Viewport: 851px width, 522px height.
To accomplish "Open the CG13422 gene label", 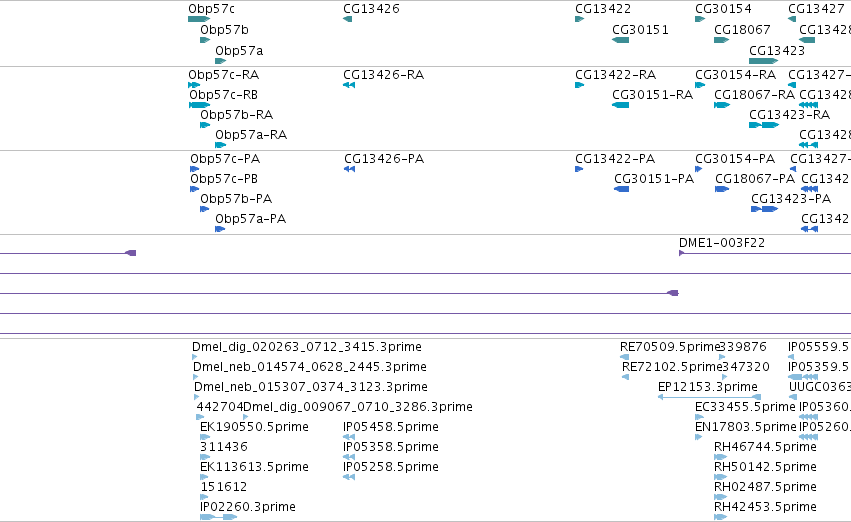I will click(x=603, y=9).
